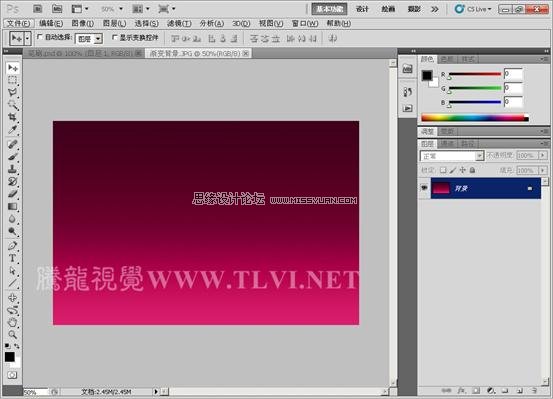Open layer opacity slider arrow
The image size is (553, 399).
click(543, 155)
